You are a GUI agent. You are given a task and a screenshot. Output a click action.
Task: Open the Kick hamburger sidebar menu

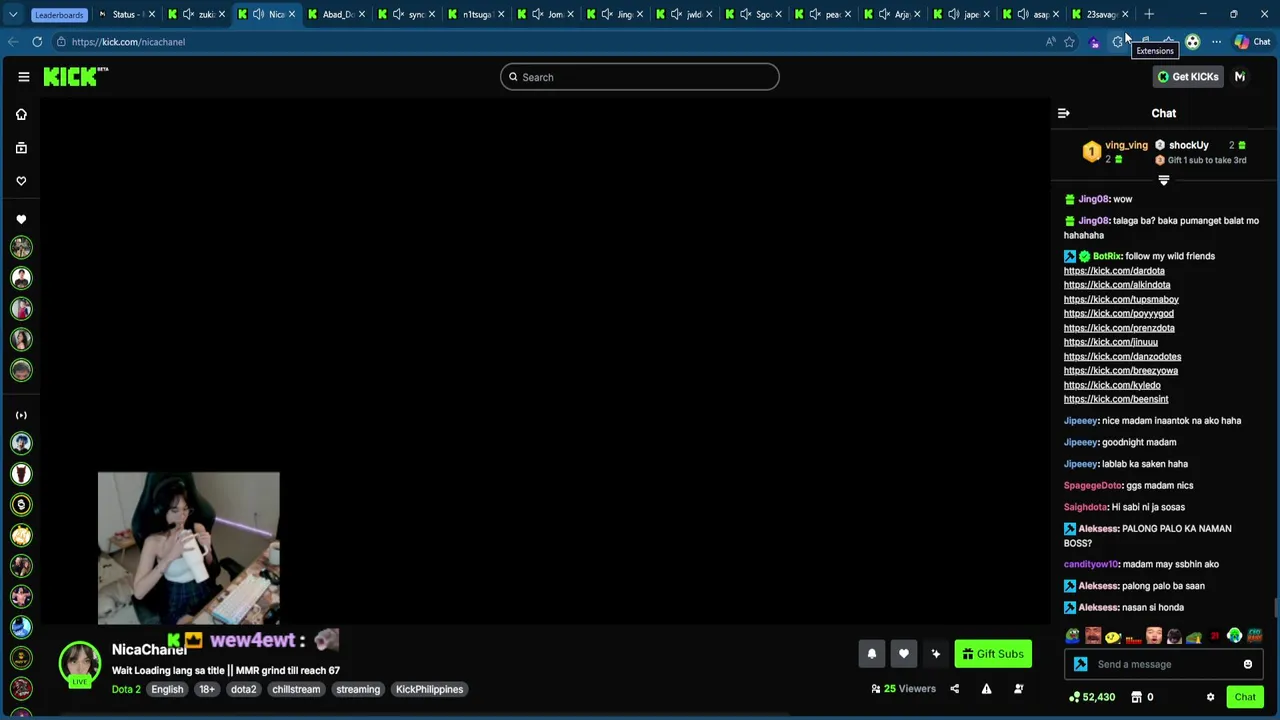[24, 77]
